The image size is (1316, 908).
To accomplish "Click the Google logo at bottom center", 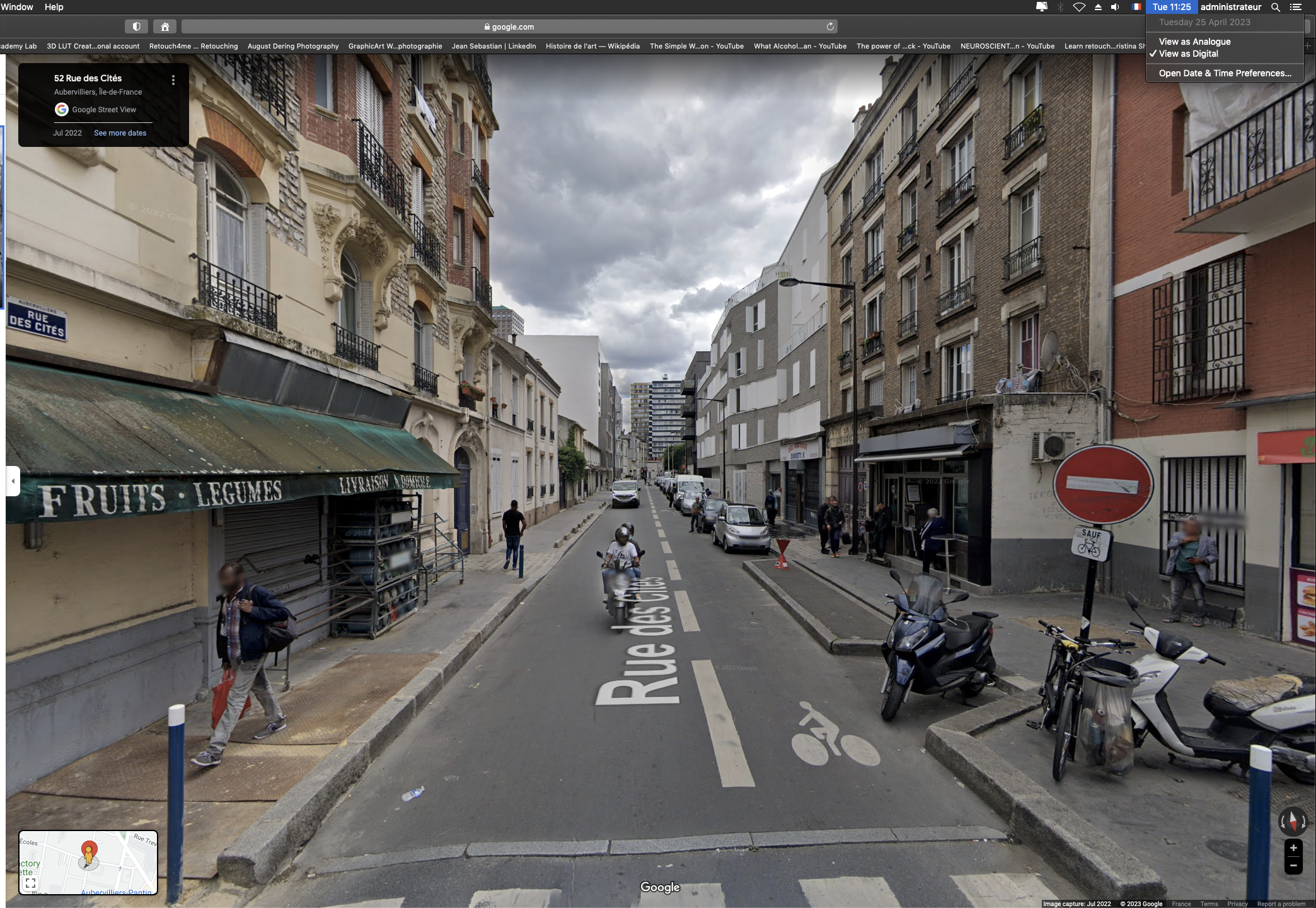I will [x=660, y=887].
